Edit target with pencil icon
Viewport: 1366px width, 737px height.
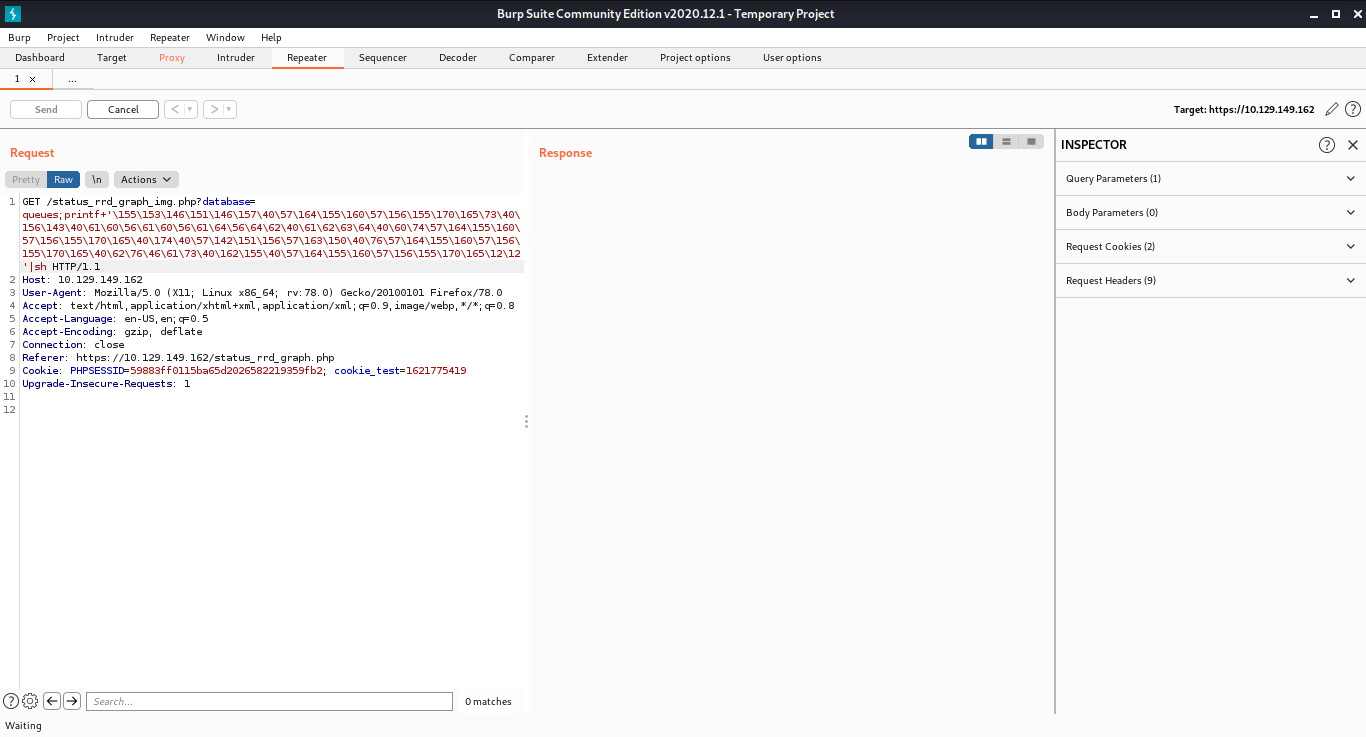pos(1332,109)
